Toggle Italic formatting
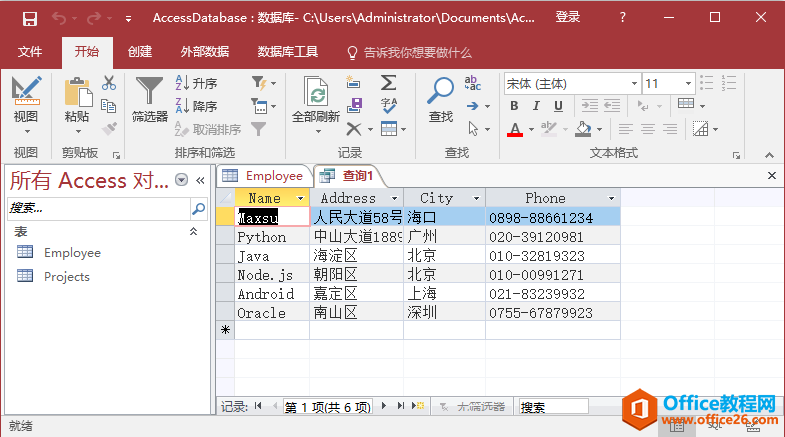This screenshot has width=785, height=437. [536, 106]
